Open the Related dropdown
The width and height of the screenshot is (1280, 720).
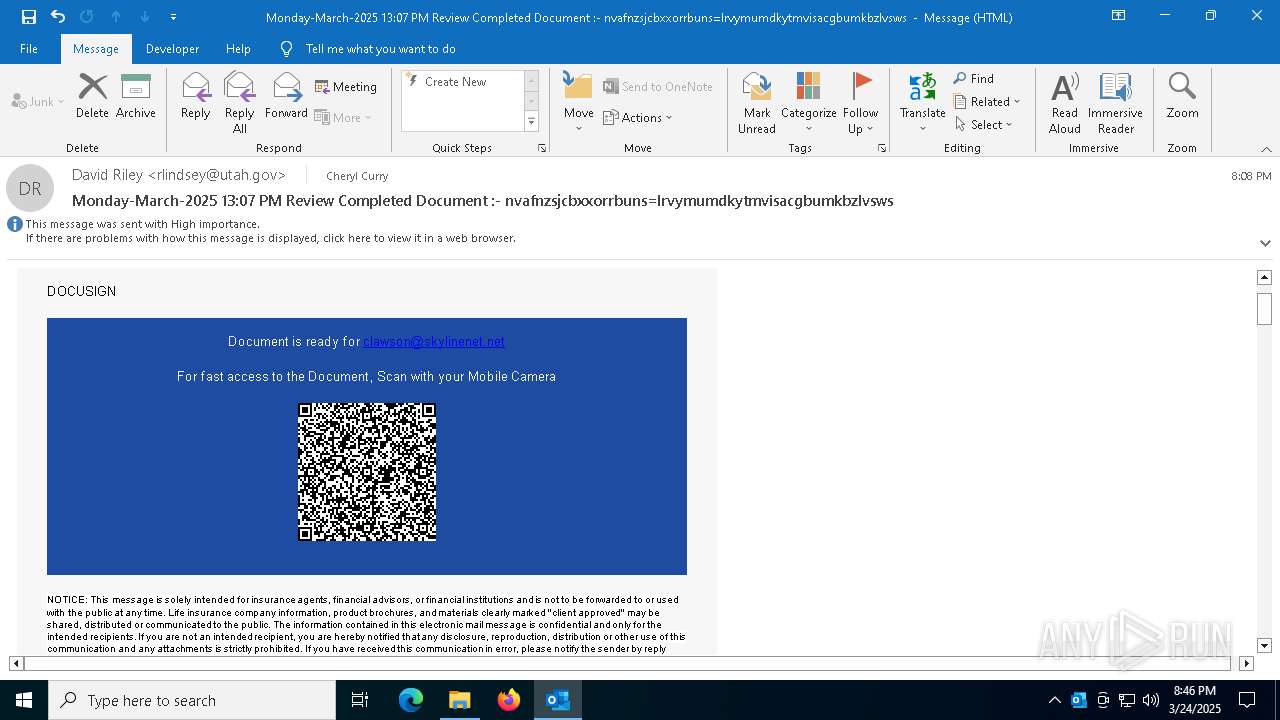(987, 101)
